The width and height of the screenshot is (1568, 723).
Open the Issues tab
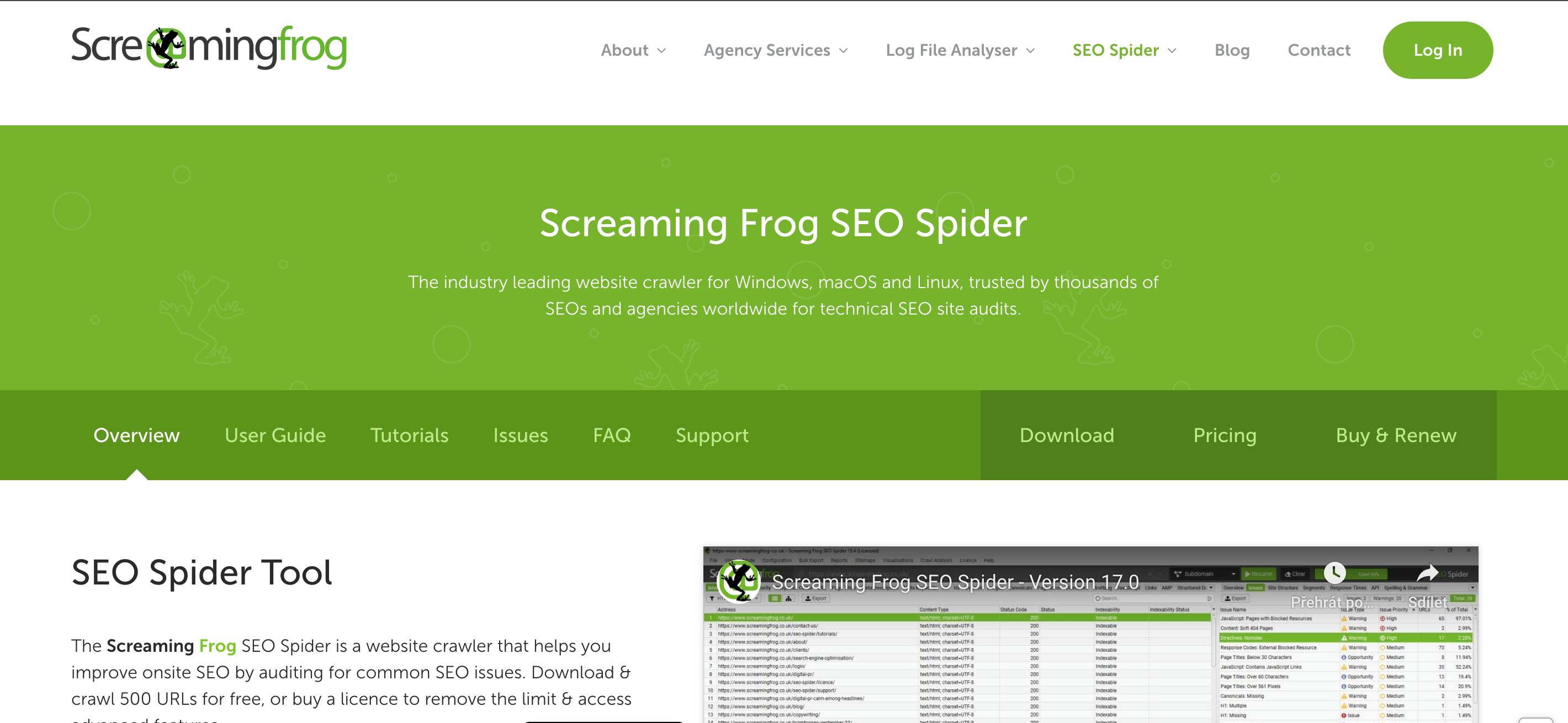[521, 435]
